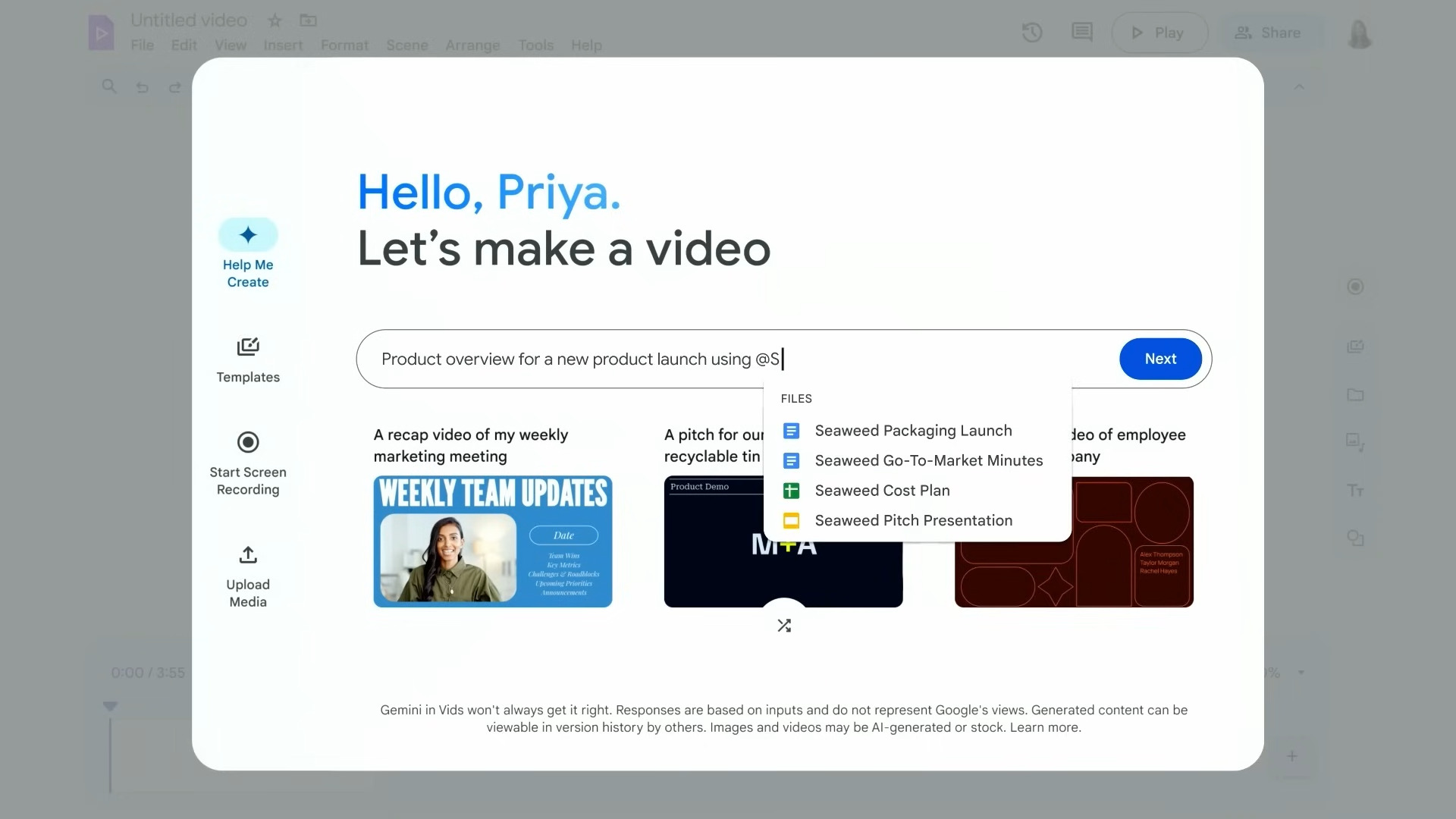The height and width of the screenshot is (819, 1456).
Task: Open the zoom percentage dropdown
Action: [1301, 673]
